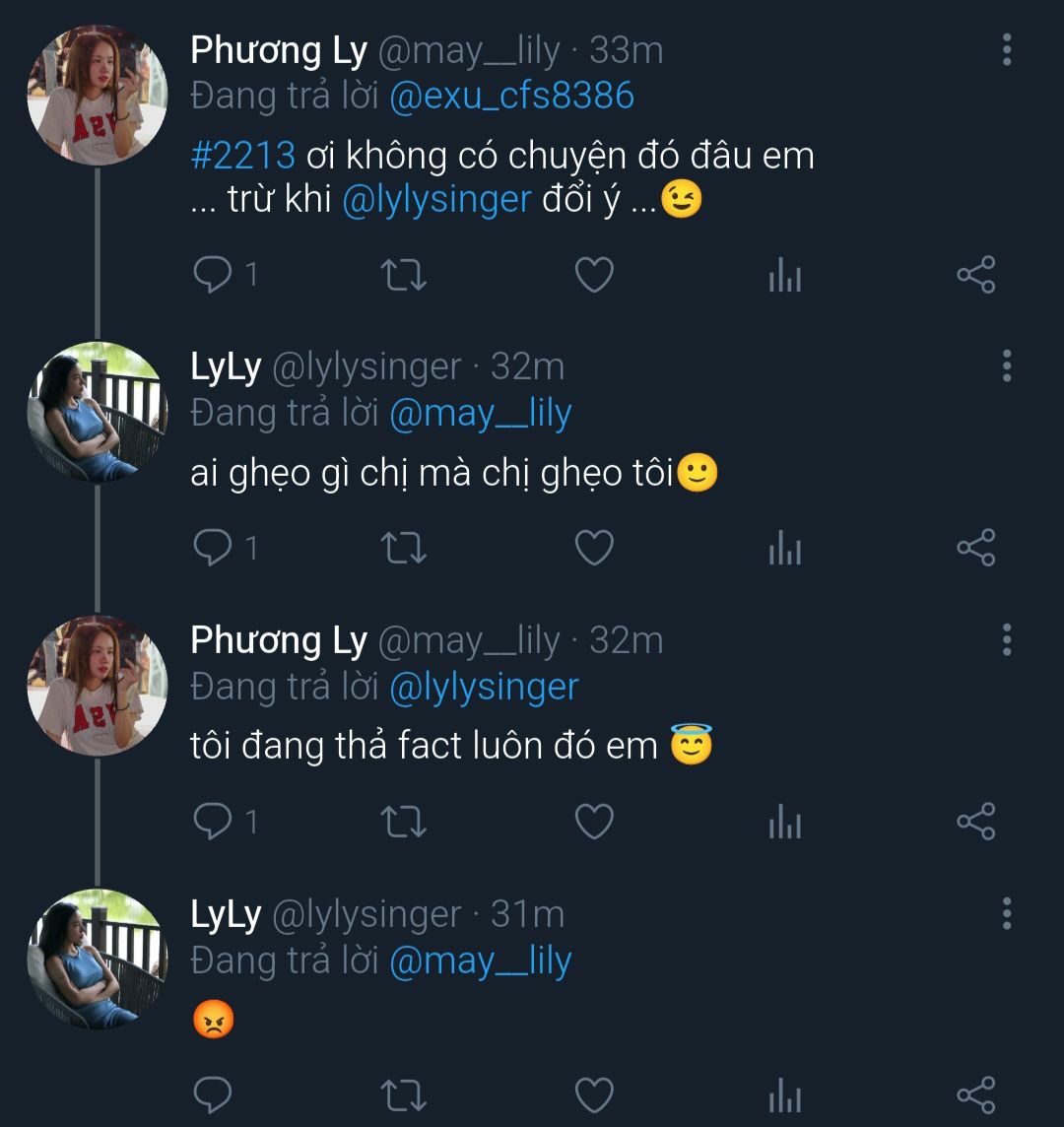Open more options for Phương Ly's 32m tweet
Screen dimensions: 1064x1127
pyautogui.click(x=1006, y=639)
